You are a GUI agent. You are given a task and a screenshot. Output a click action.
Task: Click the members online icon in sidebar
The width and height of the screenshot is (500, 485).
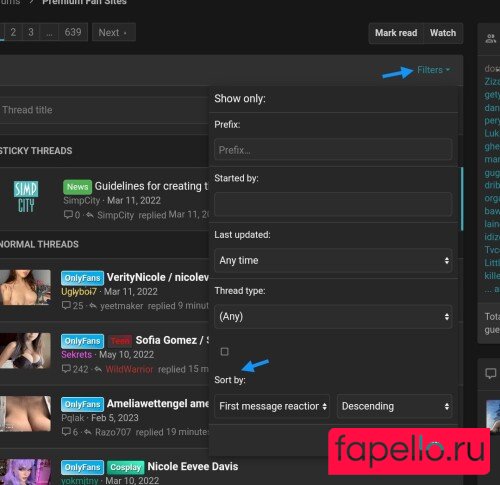pyautogui.click(x=491, y=38)
